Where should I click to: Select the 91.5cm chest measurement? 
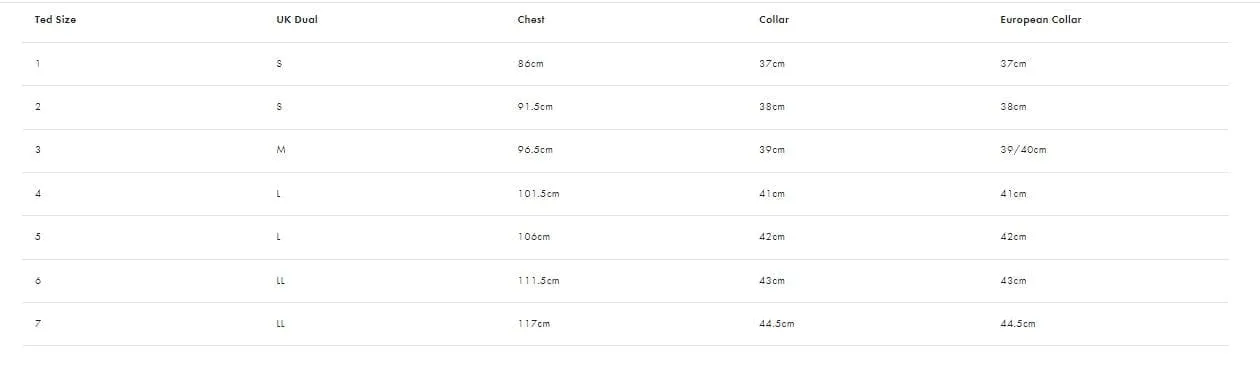pyautogui.click(x=535, y=107)
